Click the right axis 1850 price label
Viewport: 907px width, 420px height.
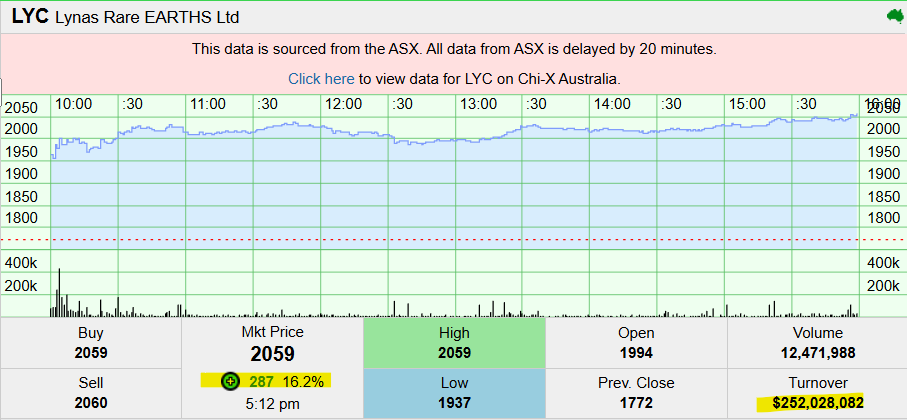coord(884,197)
